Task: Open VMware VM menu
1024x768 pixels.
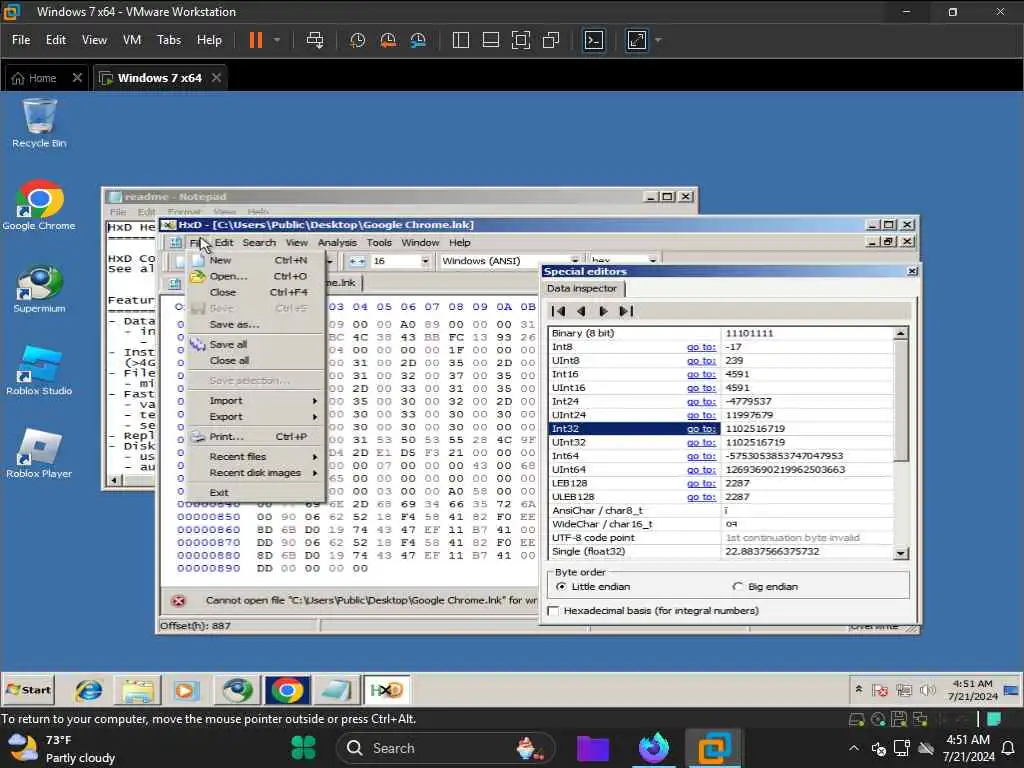Action: 132,40
